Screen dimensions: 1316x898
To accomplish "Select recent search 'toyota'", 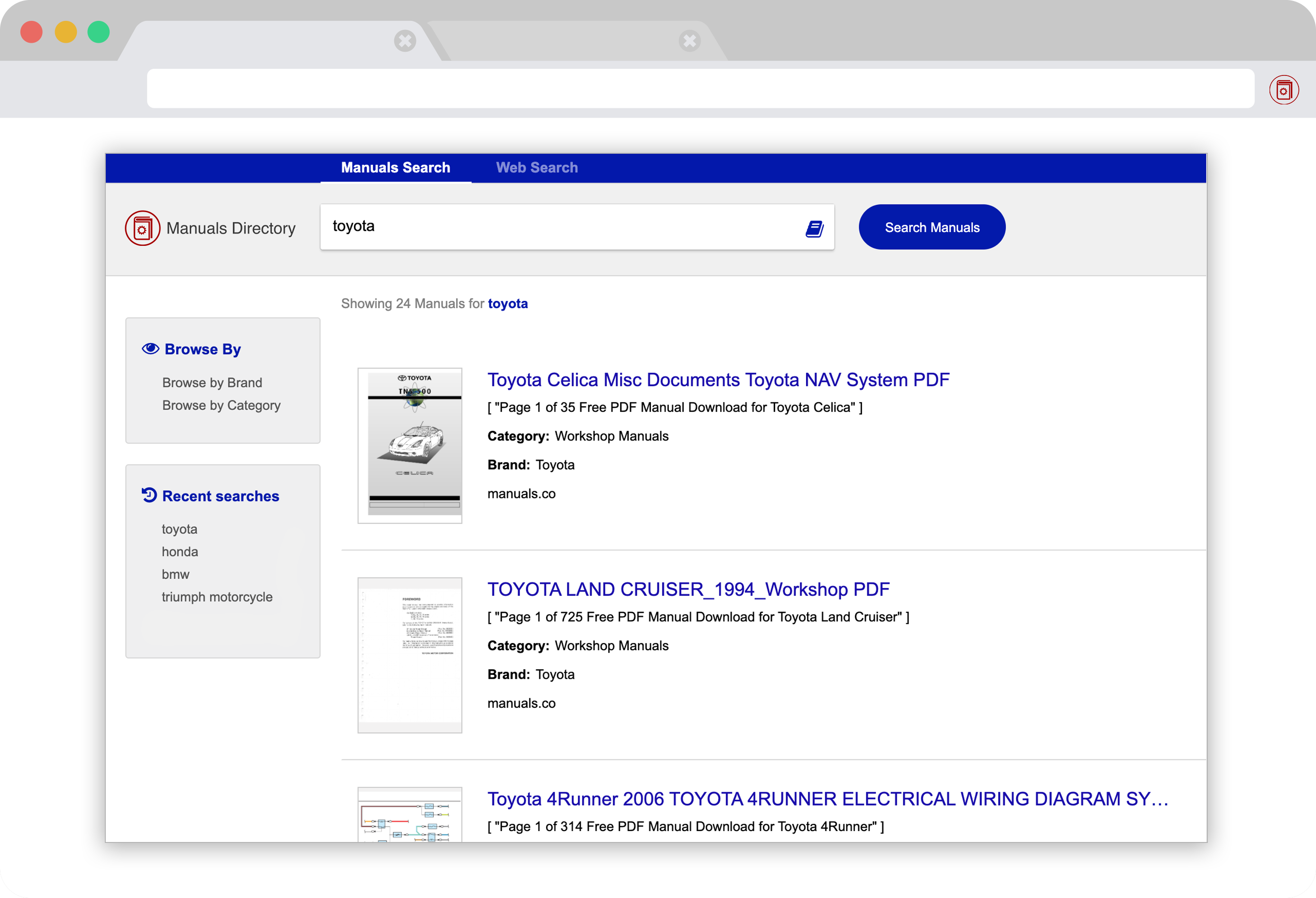I will click(x=179, y=529).
